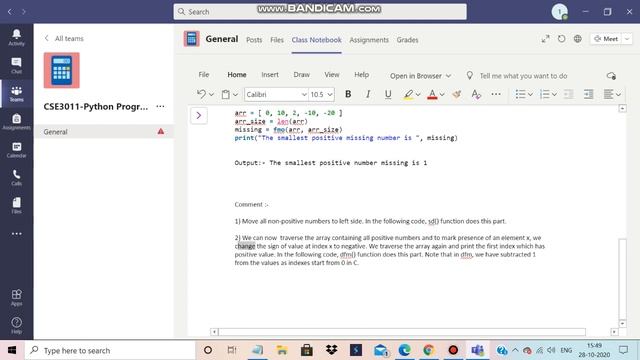Switch to Files tab in channel
Image resolution: width=640 pixels, height=360 pixels.
click(277, 40)
